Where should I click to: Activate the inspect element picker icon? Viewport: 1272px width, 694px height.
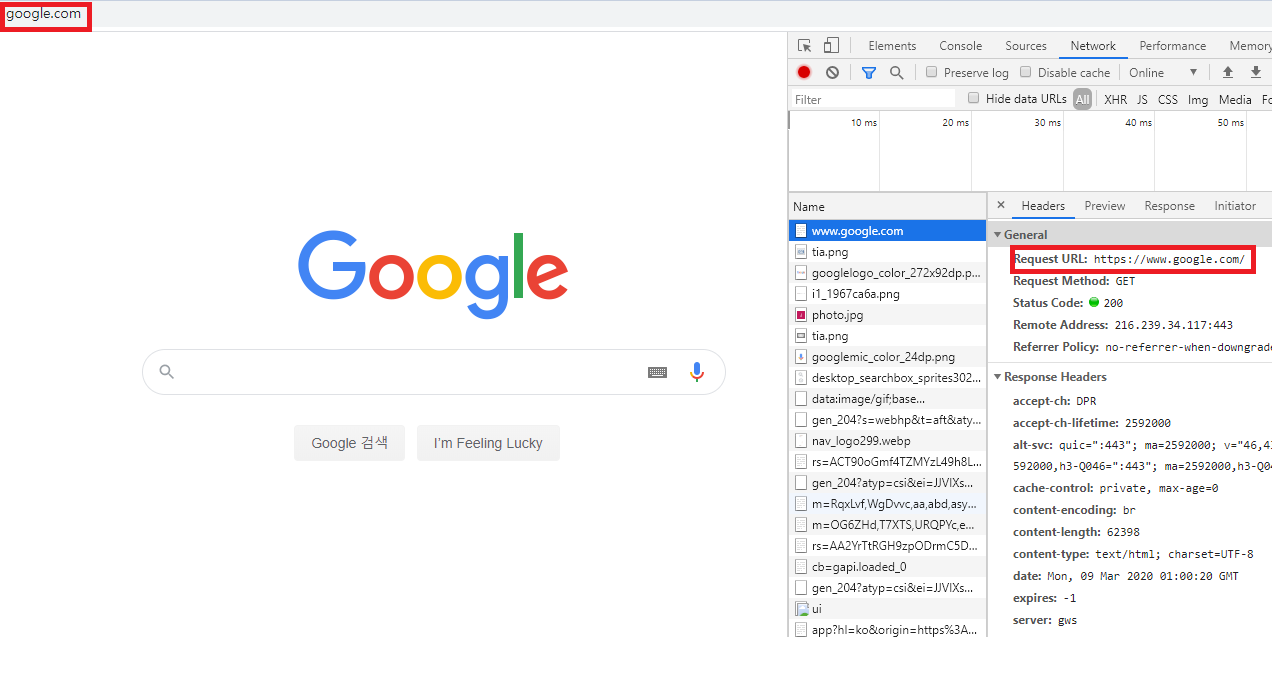coord(805,46)
